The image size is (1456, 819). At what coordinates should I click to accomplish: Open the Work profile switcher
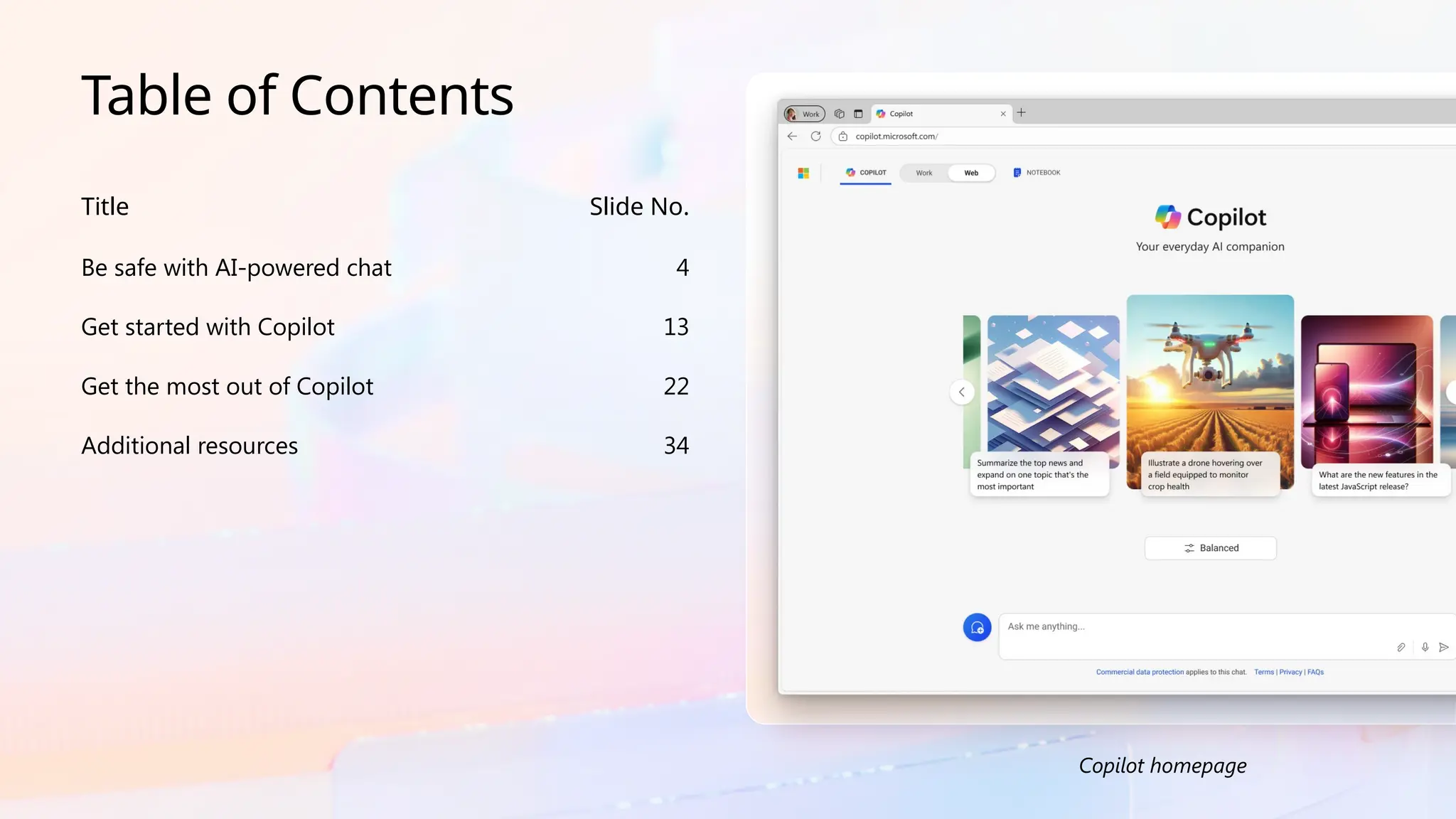tap(804, 114)
